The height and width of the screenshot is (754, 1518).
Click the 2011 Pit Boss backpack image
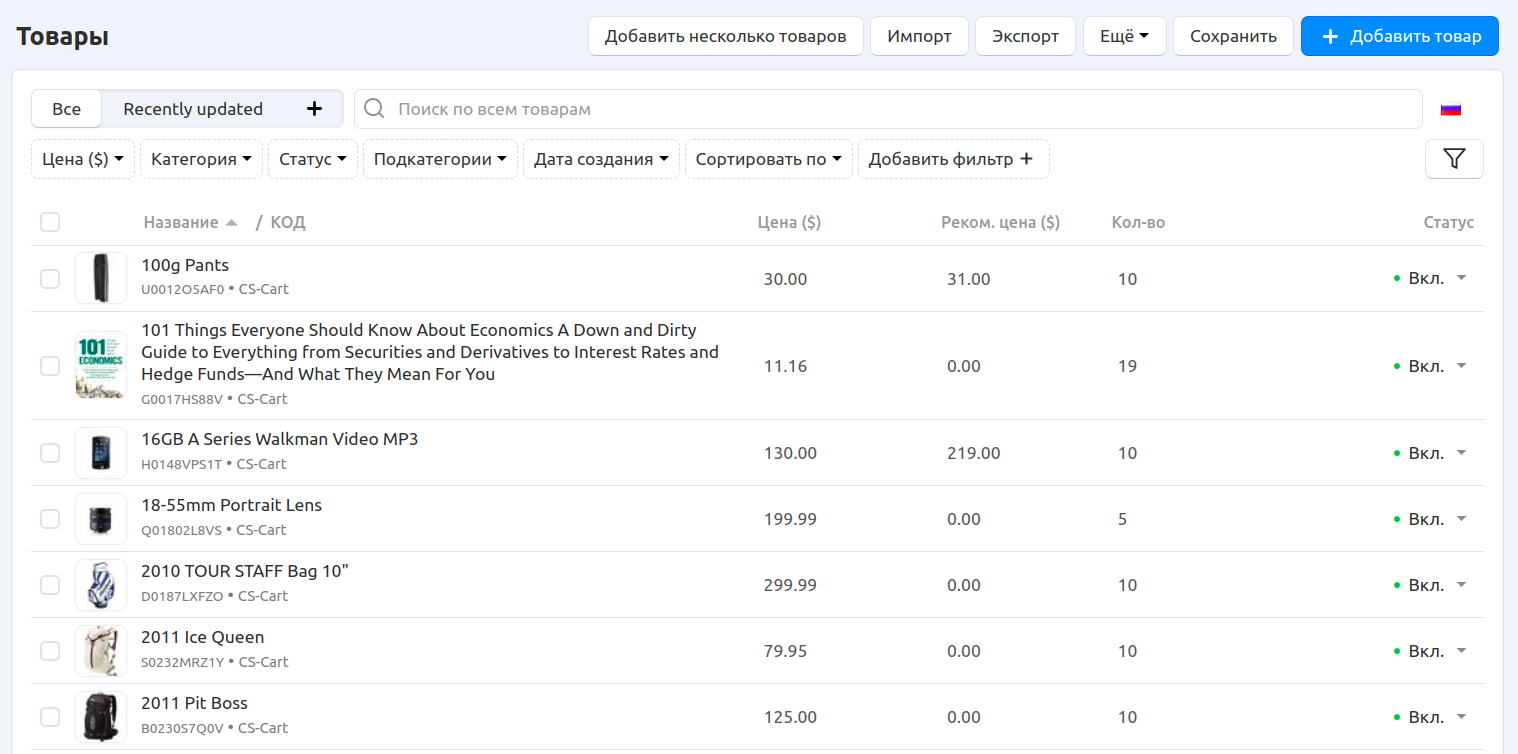101,717
